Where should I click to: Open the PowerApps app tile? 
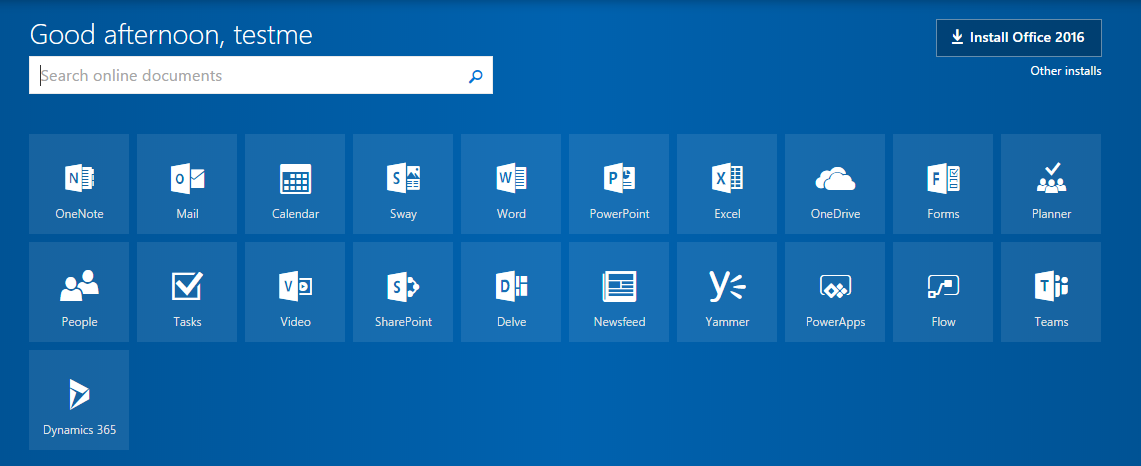coord(835,292)
